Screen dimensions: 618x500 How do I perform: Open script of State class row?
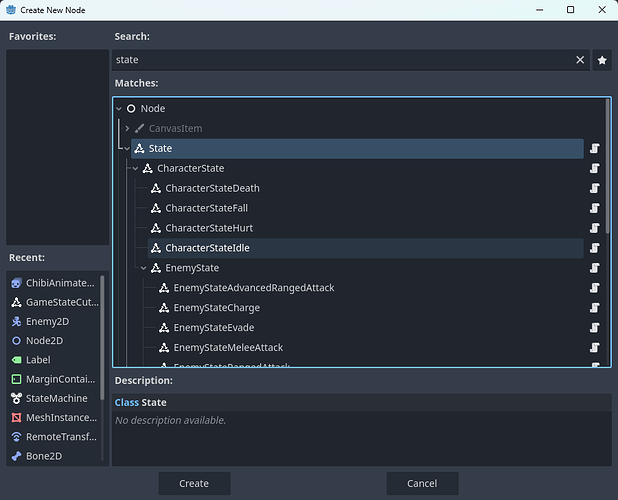pos(594,148)
